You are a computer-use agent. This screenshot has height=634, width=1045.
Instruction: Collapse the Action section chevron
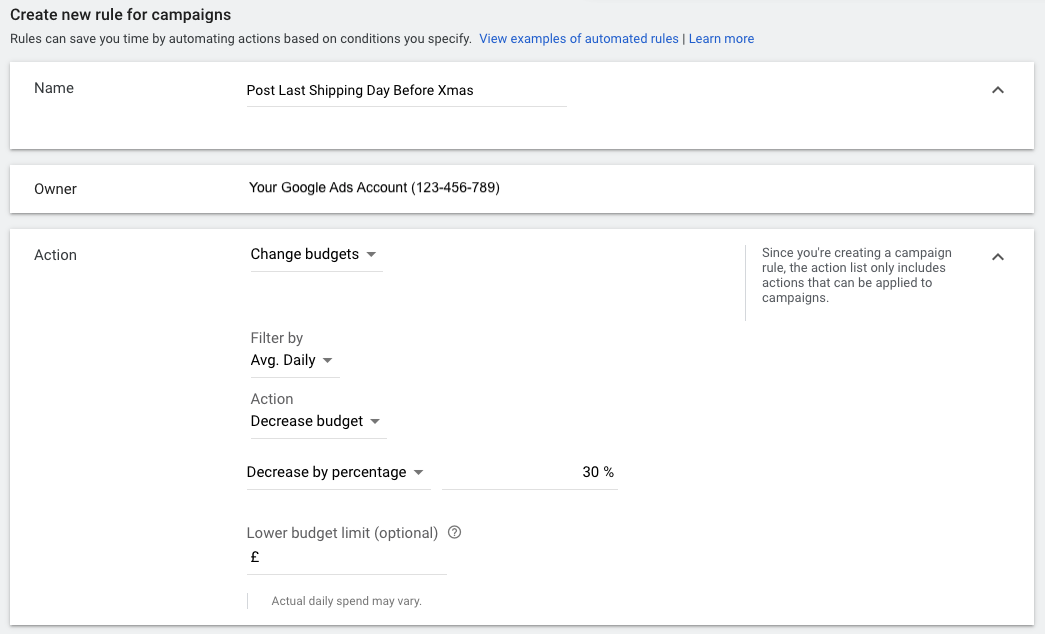(997, 257)
